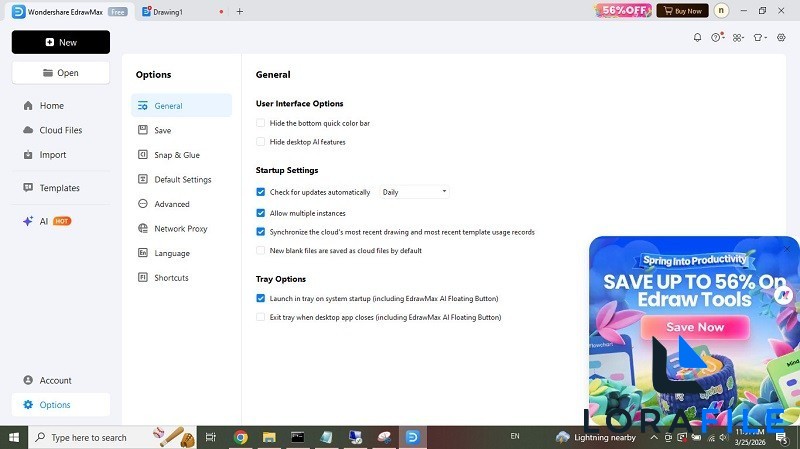Go to Home in the sidebar

(61, 106)
